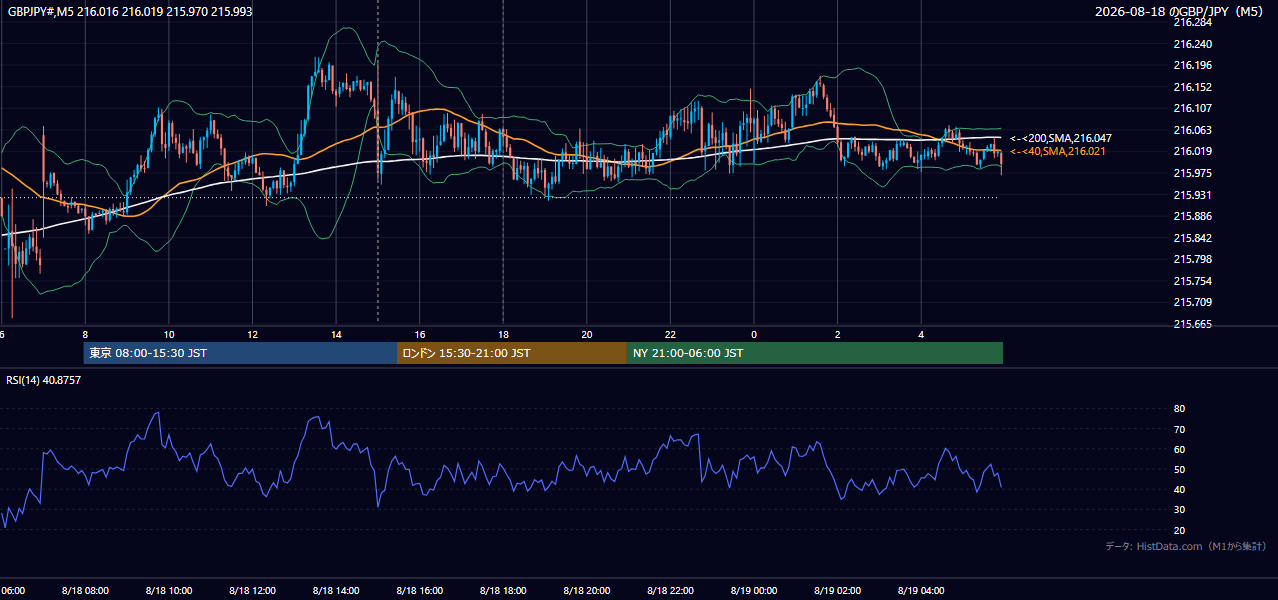Click hour label 0 under the price chart
The image size is (1278, 600).
click(x=754, y=335)
